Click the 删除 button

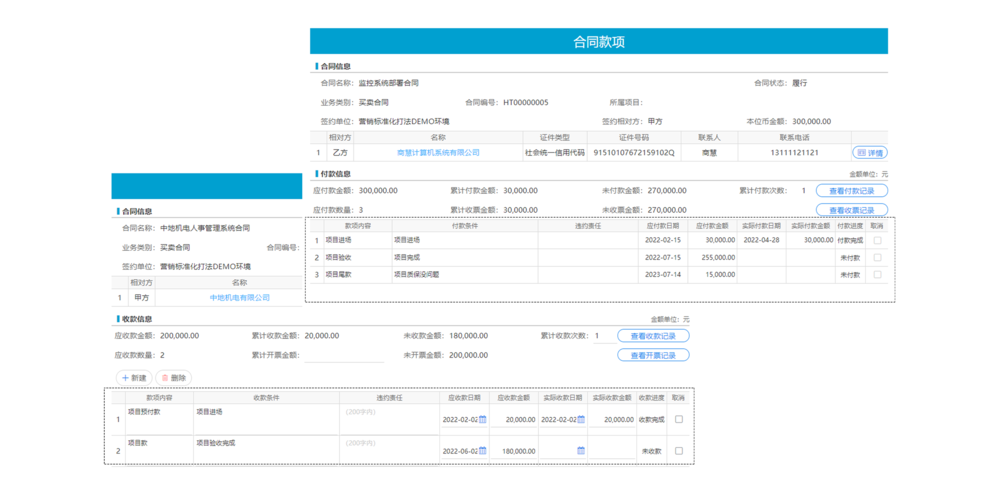click(173, 378)
